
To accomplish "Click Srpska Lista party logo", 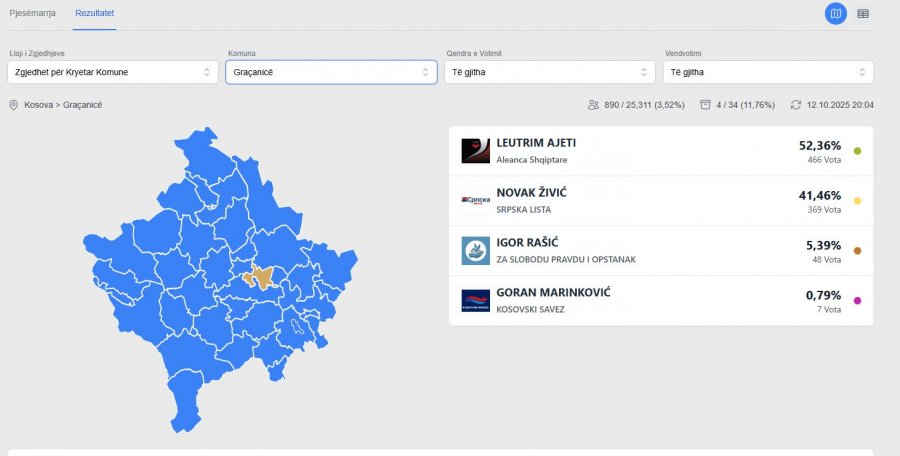I will 475,201.
